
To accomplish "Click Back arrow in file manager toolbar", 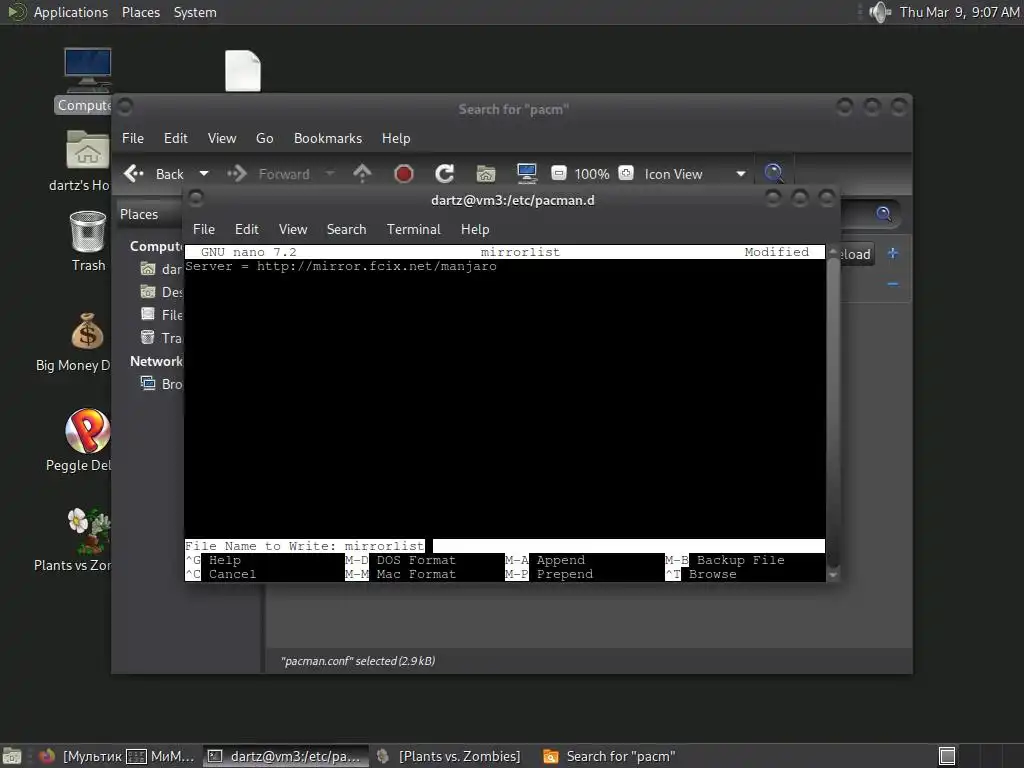I will tap(154, 174).
